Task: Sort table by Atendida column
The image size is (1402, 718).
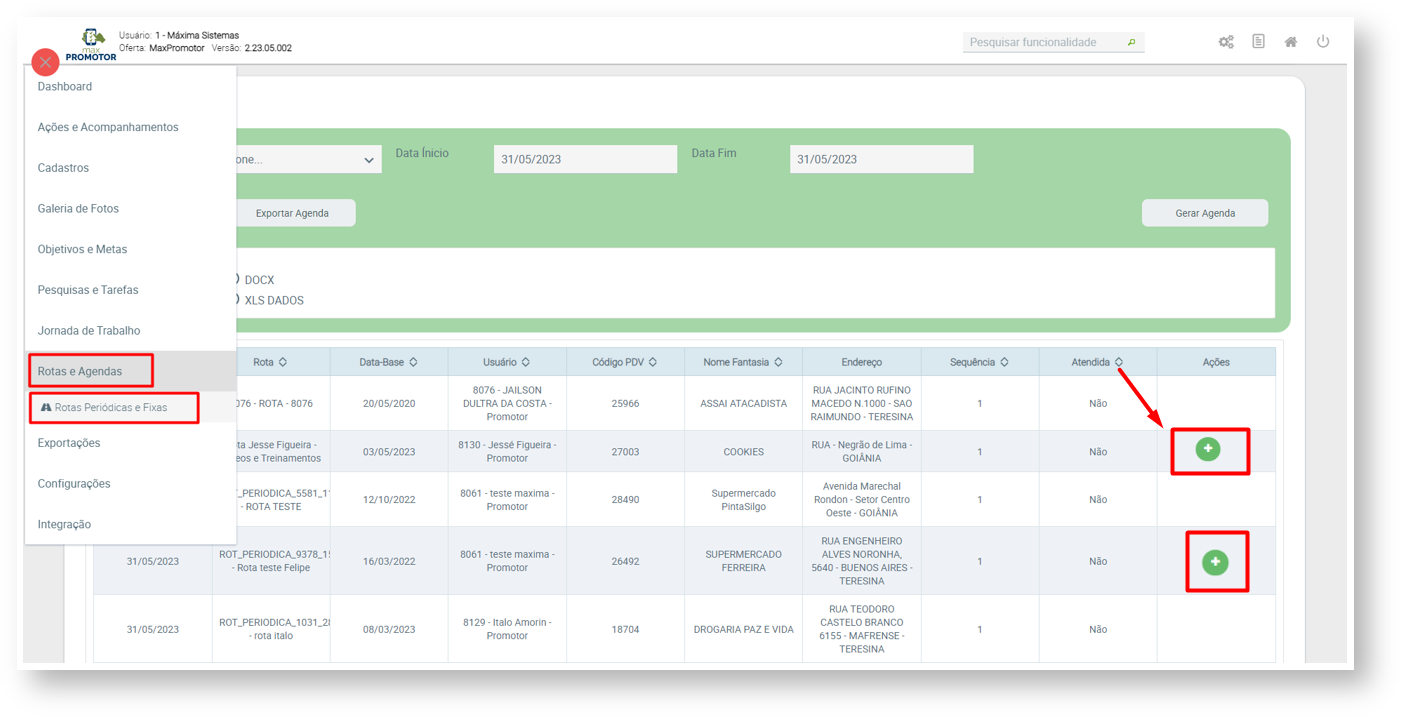Action: (1097, 362)
